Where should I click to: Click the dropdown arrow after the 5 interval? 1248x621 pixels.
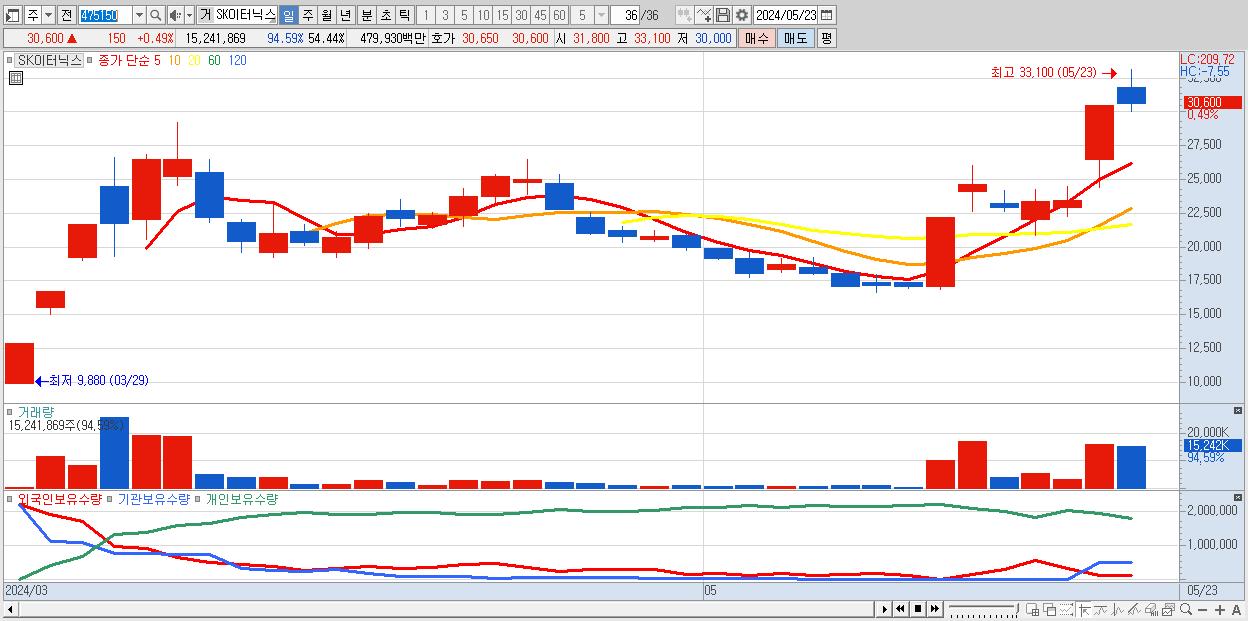click(x=600, y=15)
